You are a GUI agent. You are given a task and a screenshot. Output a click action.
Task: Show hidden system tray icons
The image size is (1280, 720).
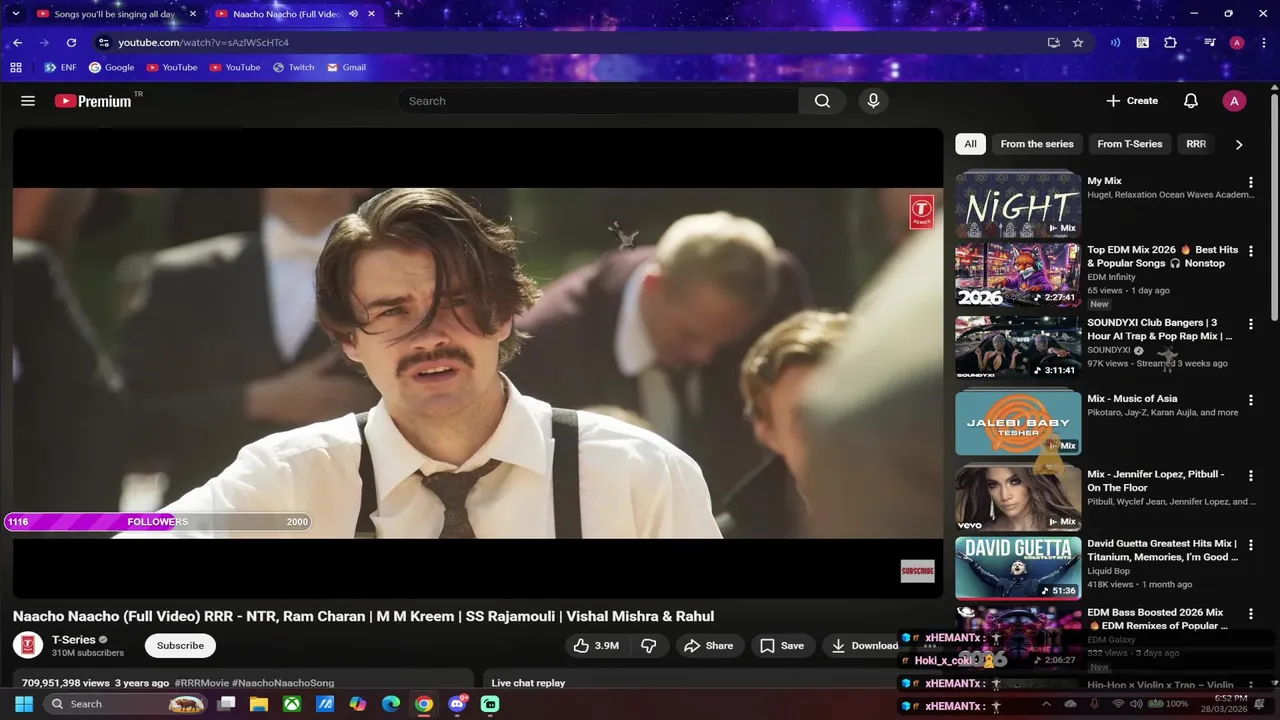pyautogui.click(x=1046, y=704)
